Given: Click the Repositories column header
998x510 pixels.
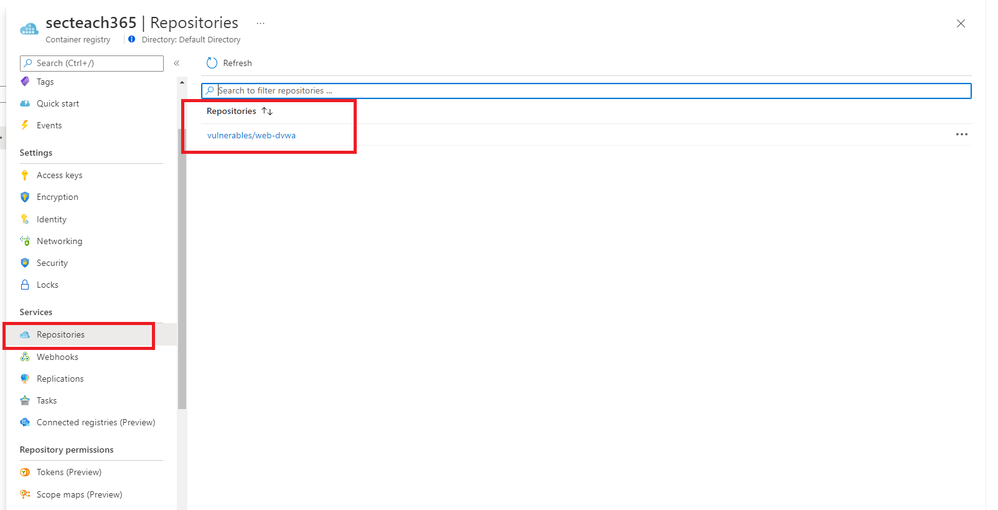Looking at the screenshot, I should (x=231, y=111).
